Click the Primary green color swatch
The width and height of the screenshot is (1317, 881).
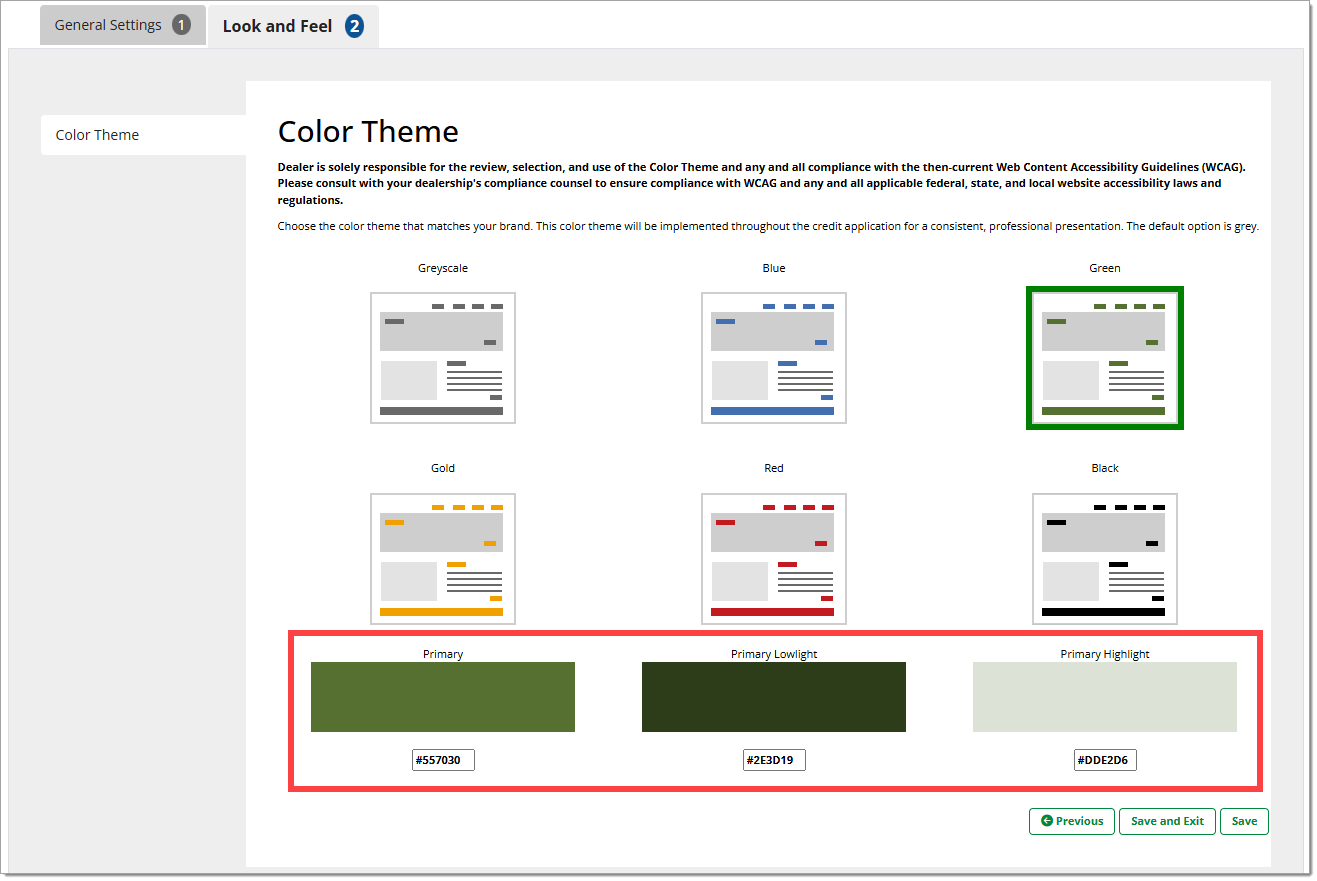coord(442,697)
